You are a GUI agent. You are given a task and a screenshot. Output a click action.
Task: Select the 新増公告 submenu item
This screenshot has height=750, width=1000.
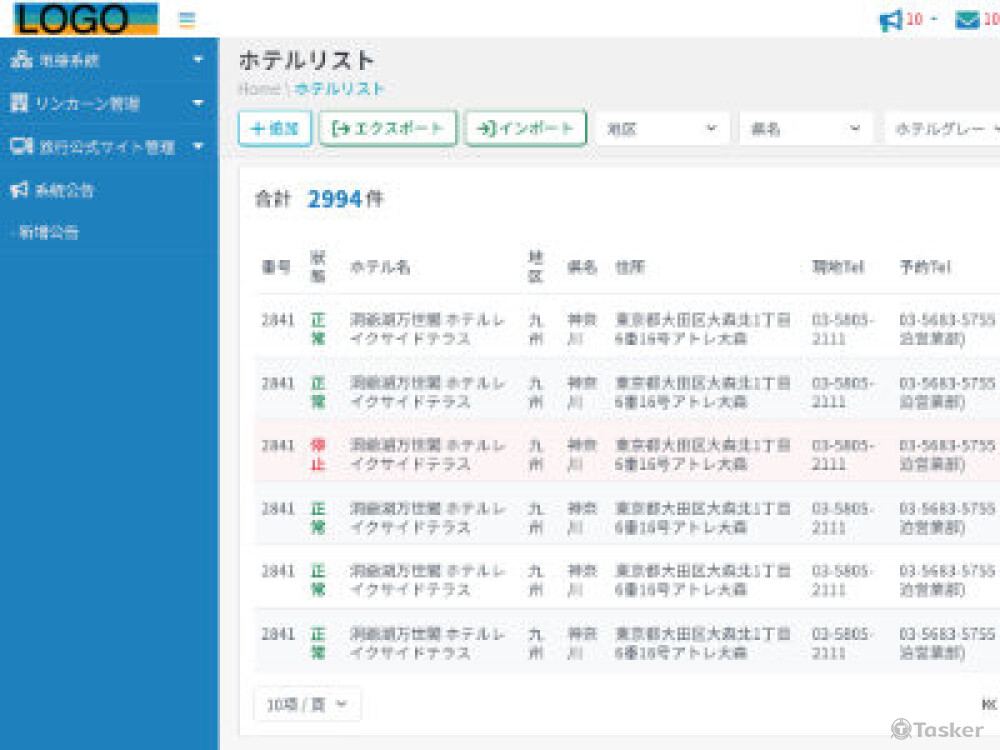(x=48, y=232)
